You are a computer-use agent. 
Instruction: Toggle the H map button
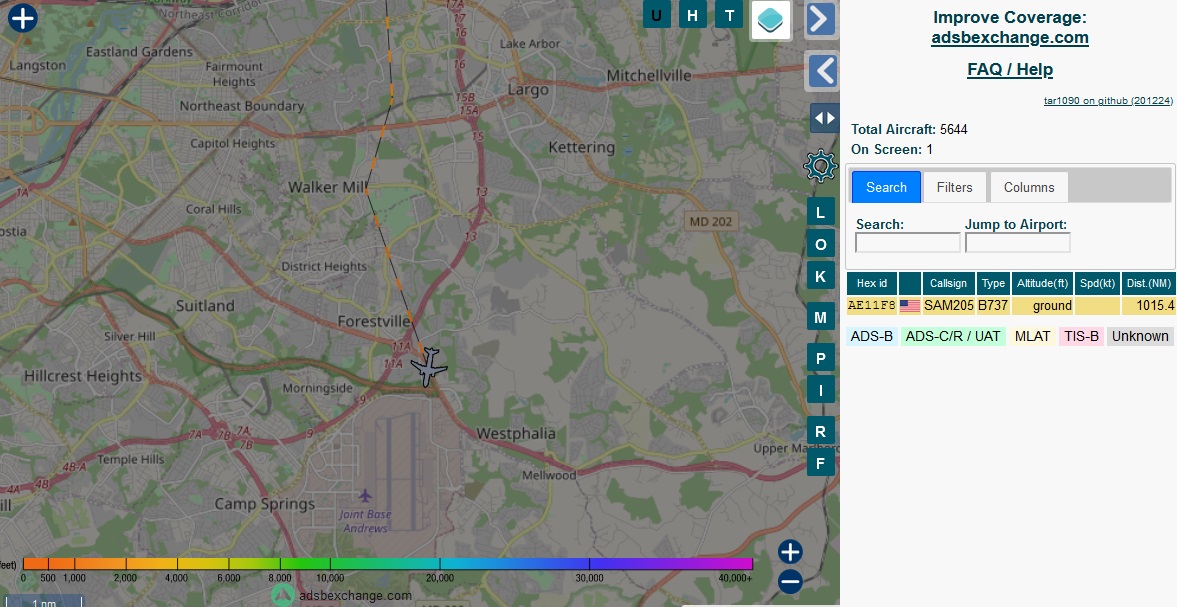coord(692,15)
